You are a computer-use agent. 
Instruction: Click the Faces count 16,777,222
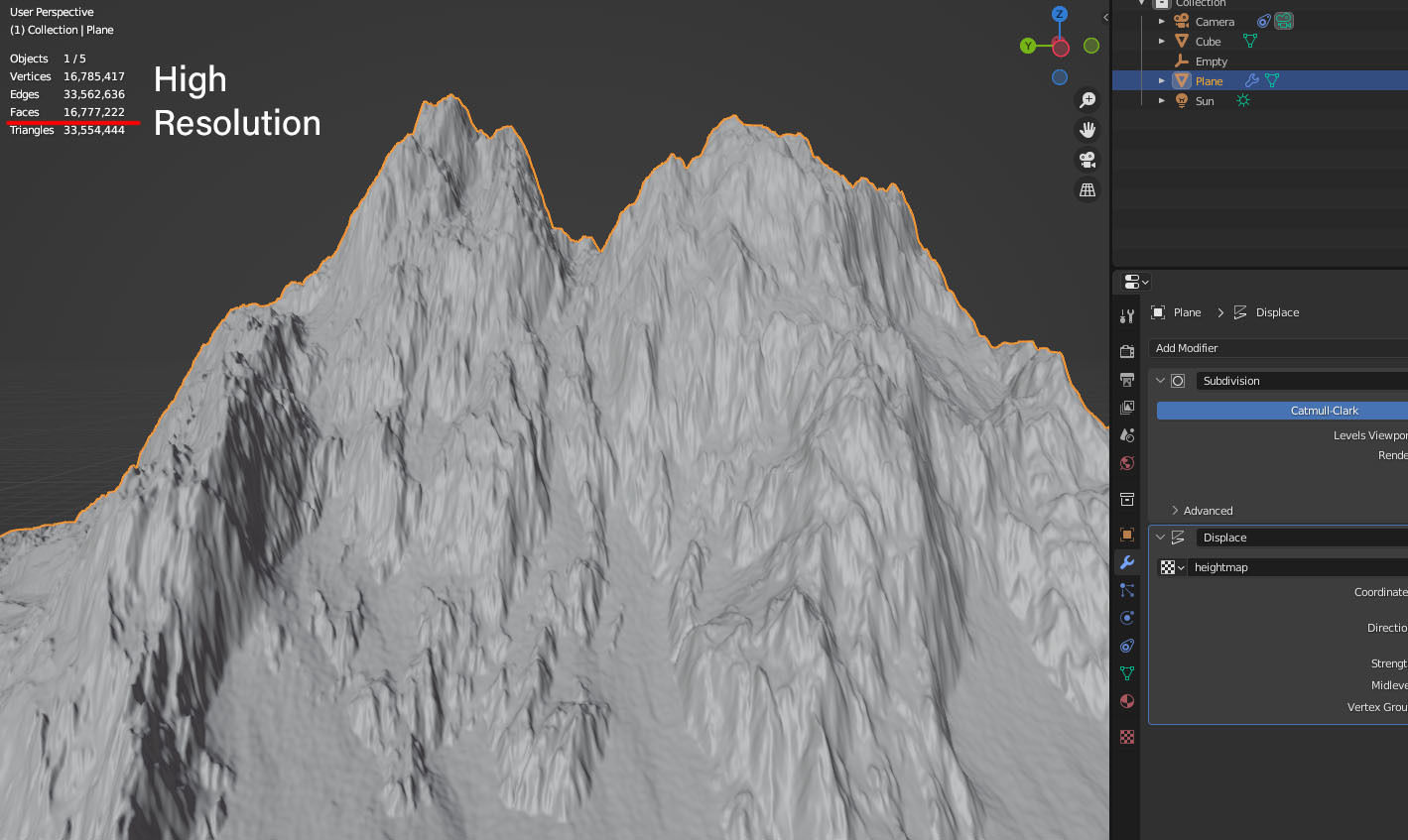coord(94,112)
